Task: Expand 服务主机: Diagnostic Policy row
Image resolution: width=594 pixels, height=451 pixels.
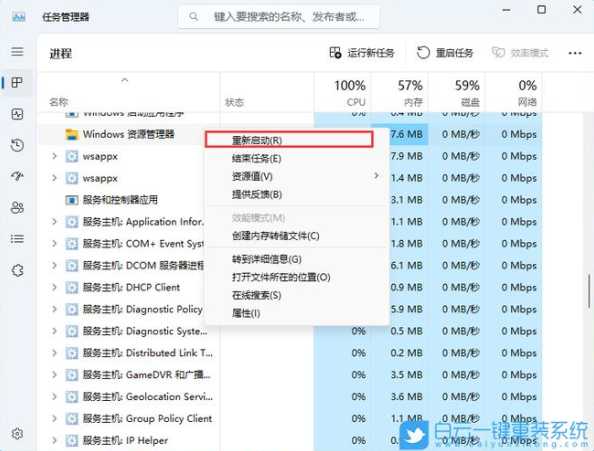Action: [x=54, y=309]
